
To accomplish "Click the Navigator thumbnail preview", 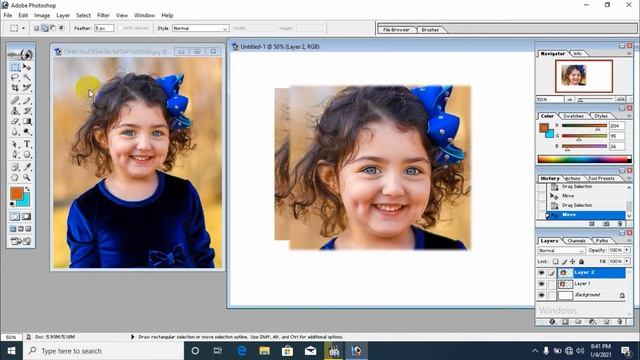I will pos(584,76).
